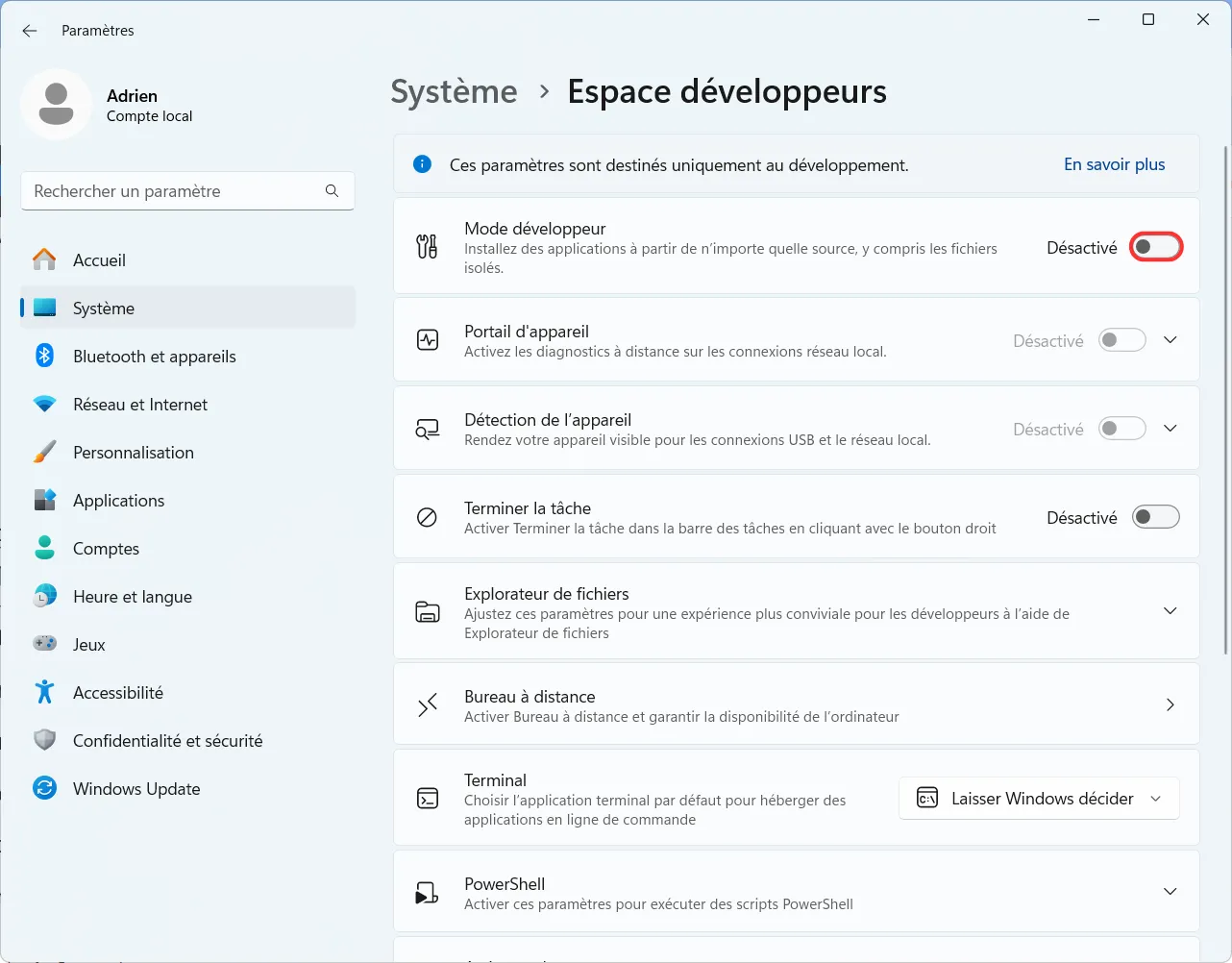Expand the PowerShell section chevron
This screenshot has height=963, width=1232.
[1170, 892]
